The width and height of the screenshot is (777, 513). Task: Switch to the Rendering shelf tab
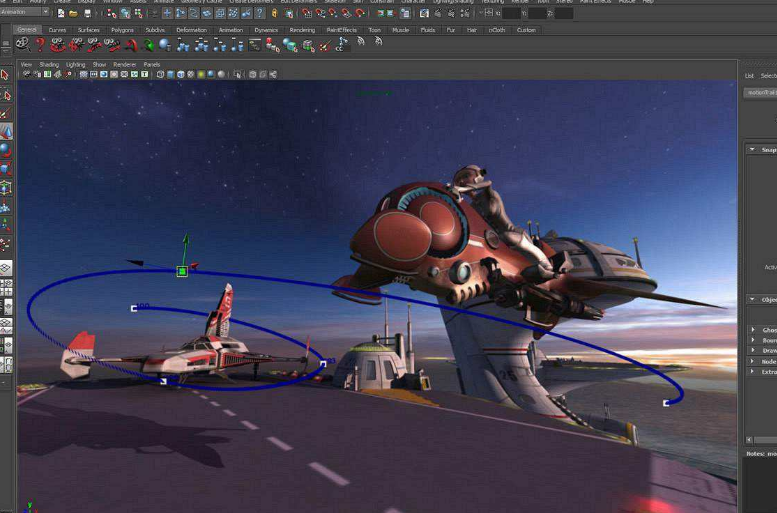click(302, 30)
